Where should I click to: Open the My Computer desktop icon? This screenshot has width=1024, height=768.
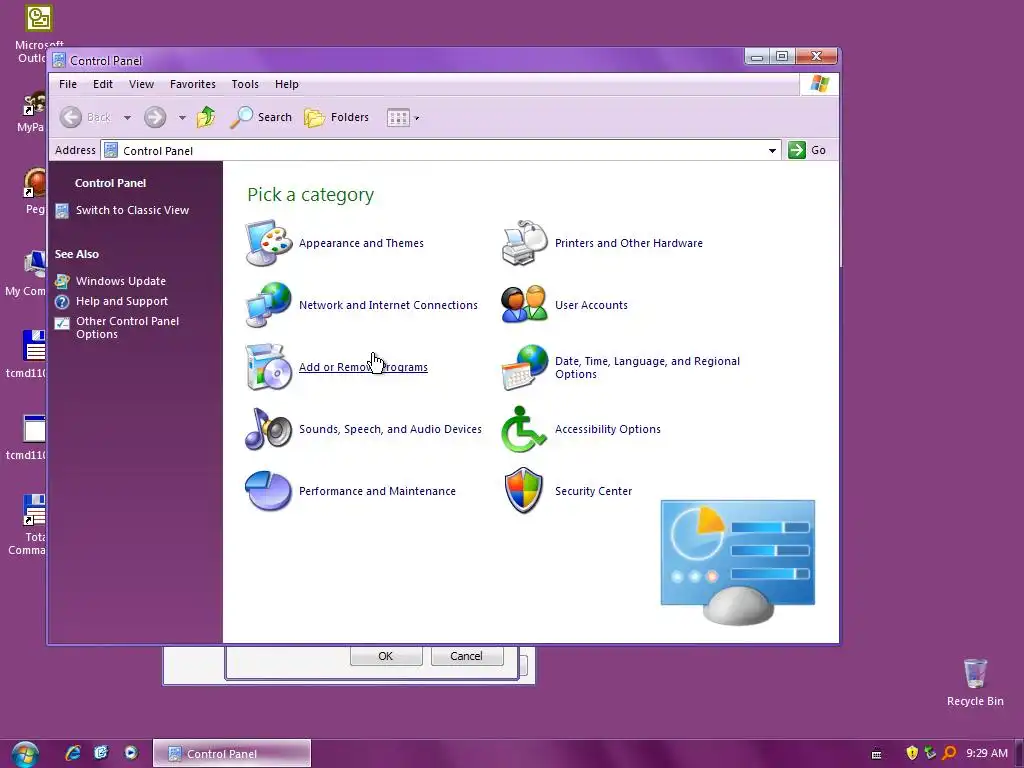(x=26, y=273)
